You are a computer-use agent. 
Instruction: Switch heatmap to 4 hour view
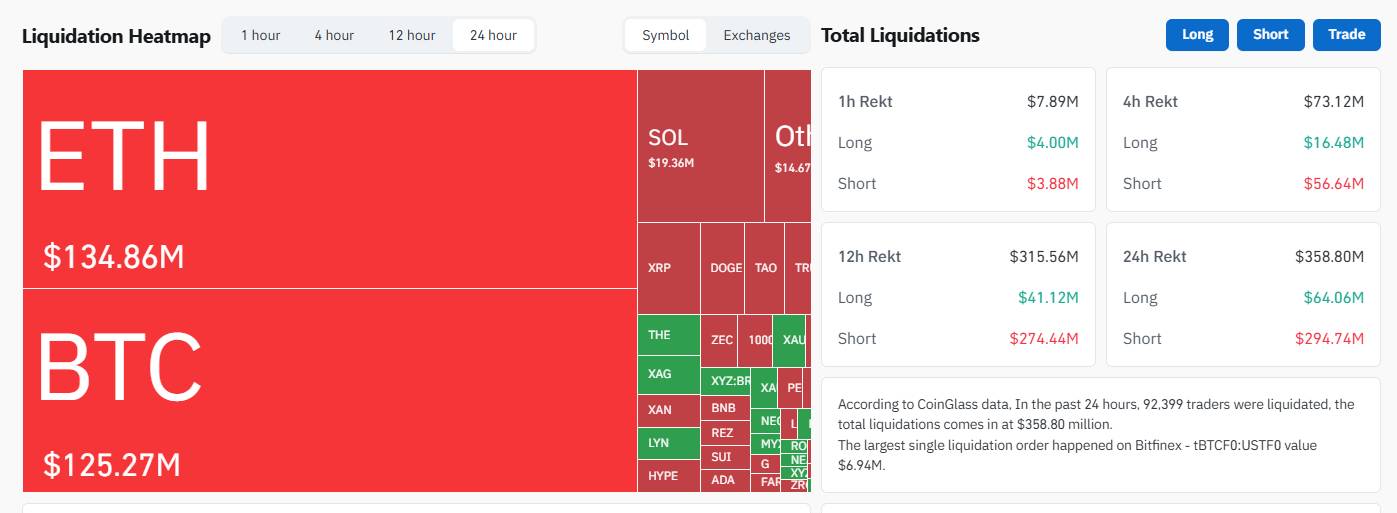pos(334,35)
